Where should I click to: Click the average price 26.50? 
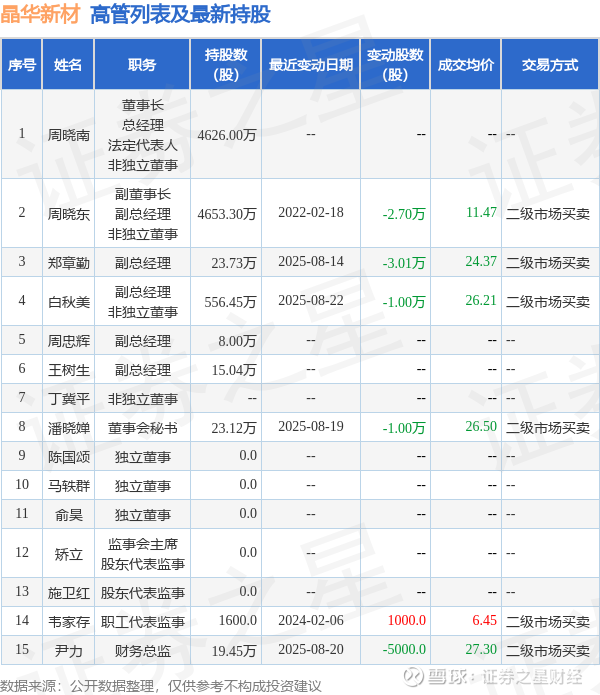click(x=481, y=426)
